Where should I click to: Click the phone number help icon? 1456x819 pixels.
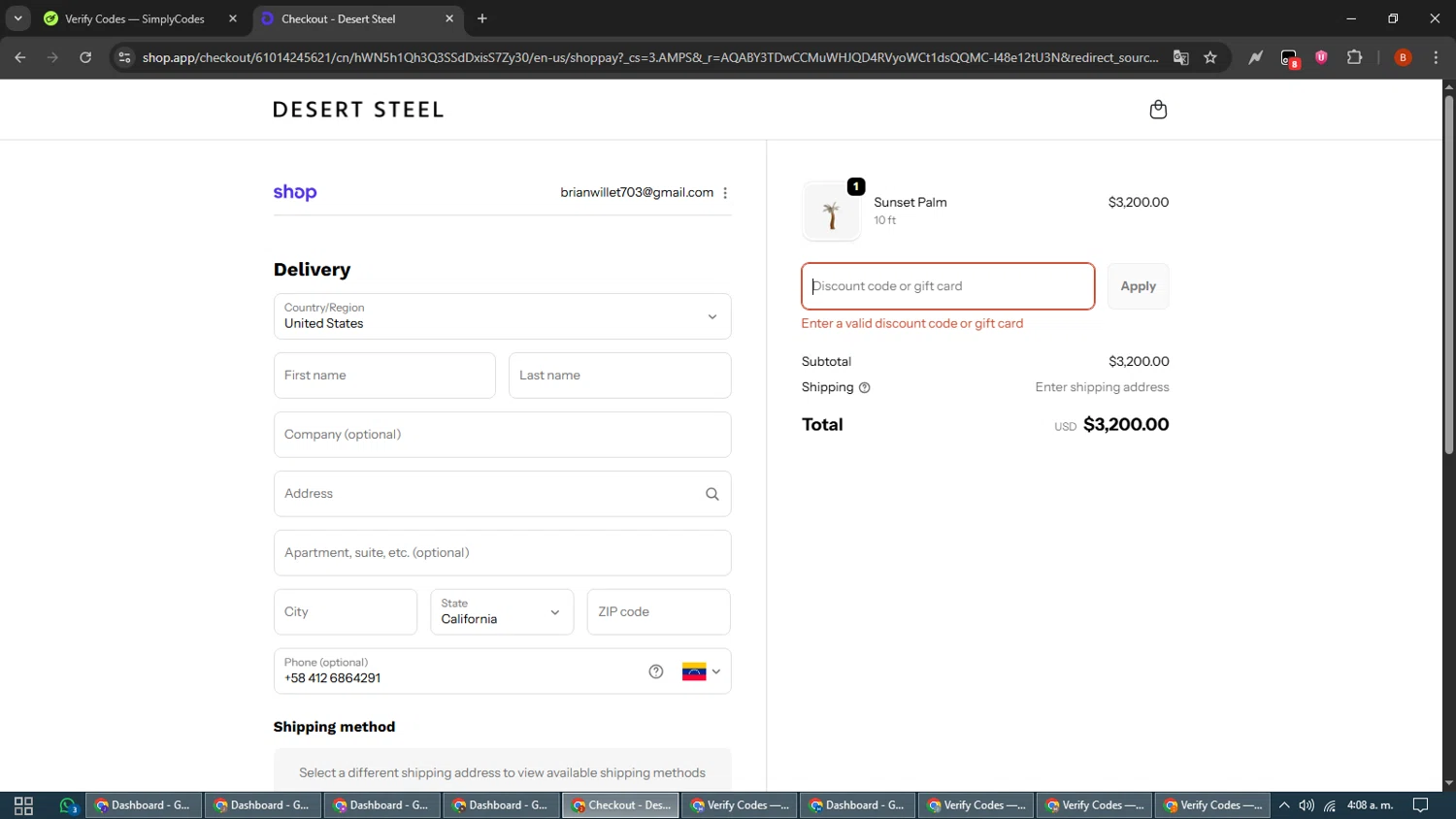[656, 672]
